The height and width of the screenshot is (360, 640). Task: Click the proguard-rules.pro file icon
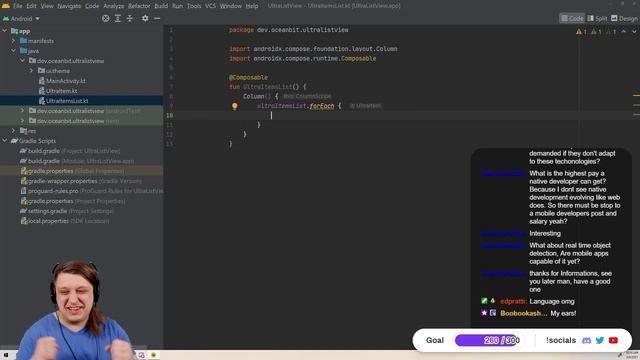[x=24, y=191]
